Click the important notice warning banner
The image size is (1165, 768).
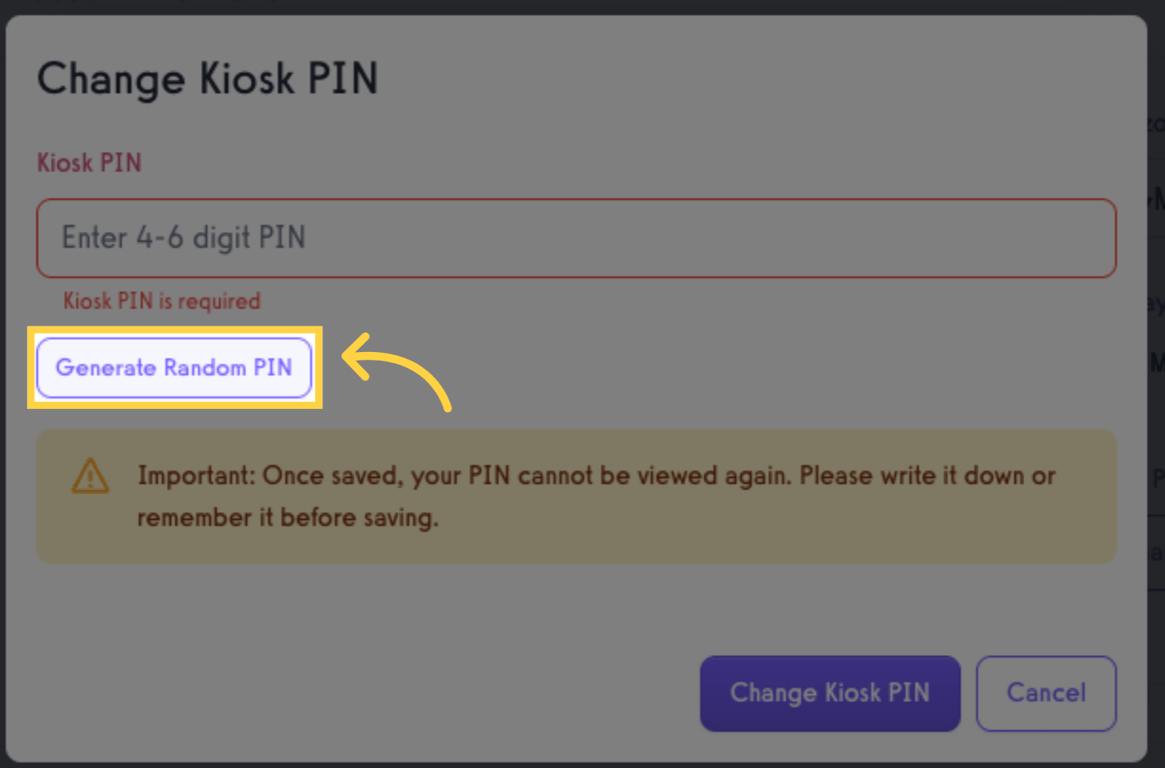(x=576, y=496)
